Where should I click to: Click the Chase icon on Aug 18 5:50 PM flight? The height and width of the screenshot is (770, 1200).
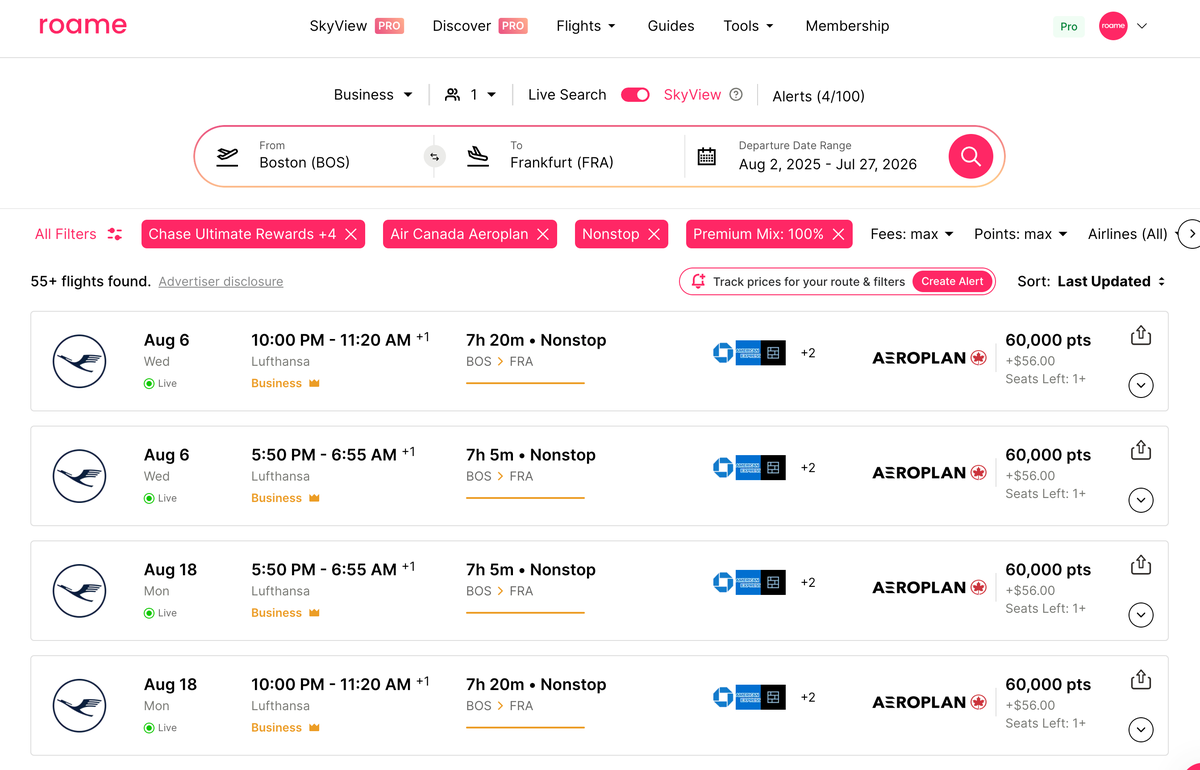[723, 583]
